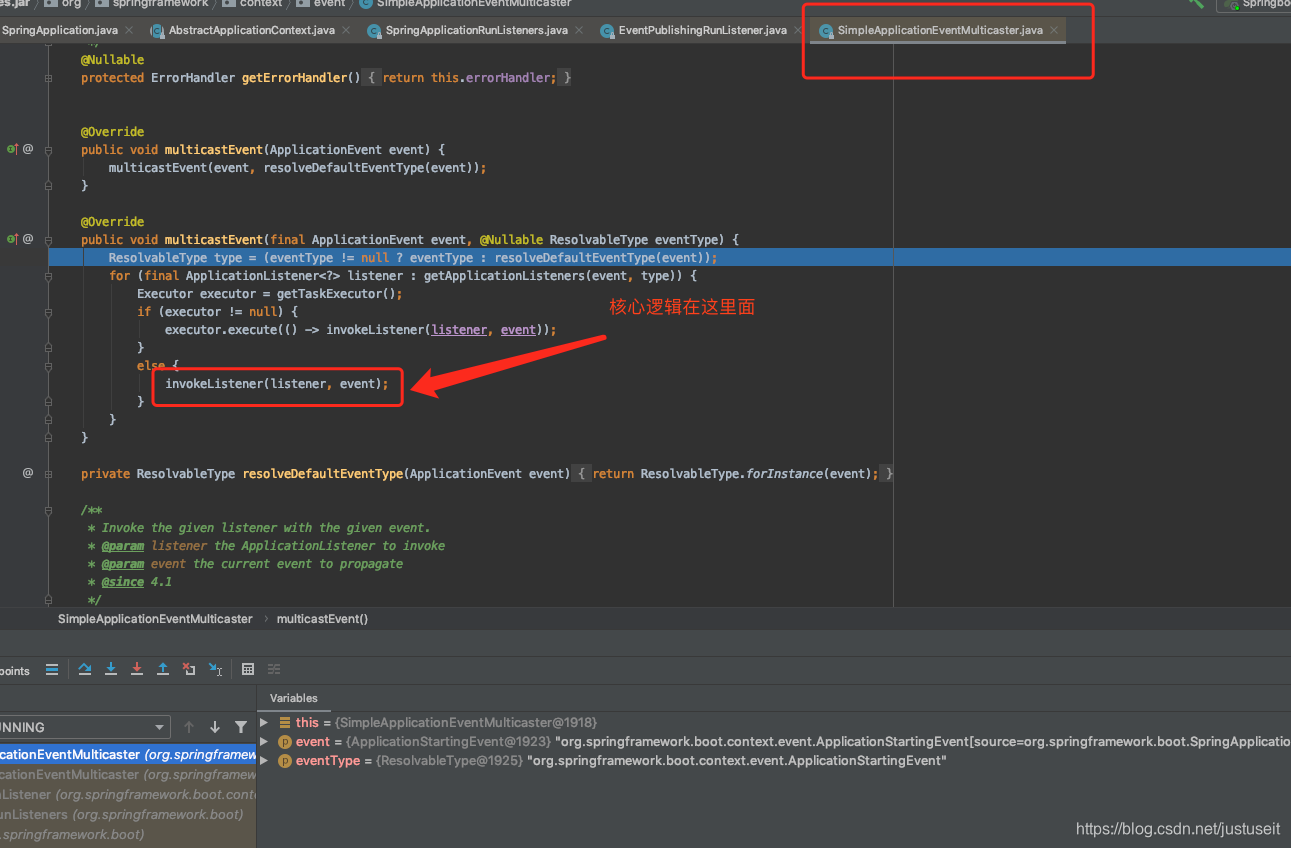Viewport: 1291px width, 848px height.
Task: Collapse the second multicastEvent method fold marker
Action: coord(48,239)
